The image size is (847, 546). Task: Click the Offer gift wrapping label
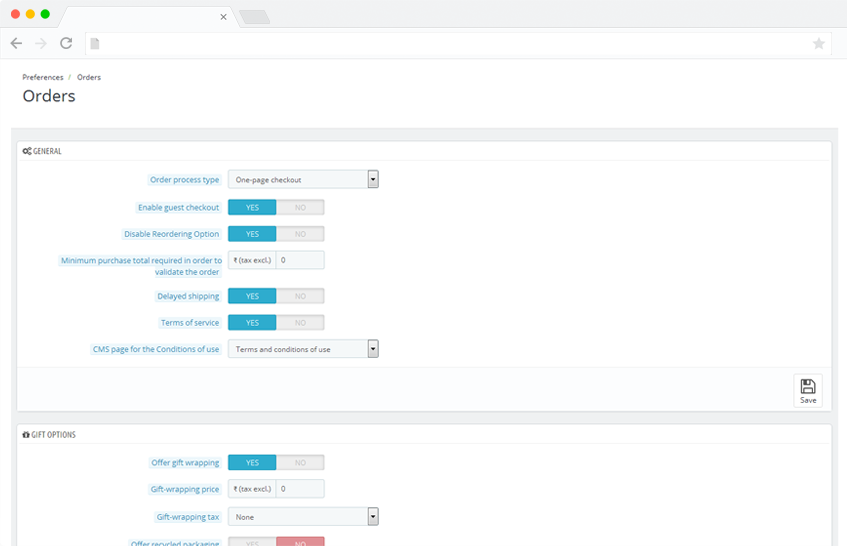click(x=185, y=462)
